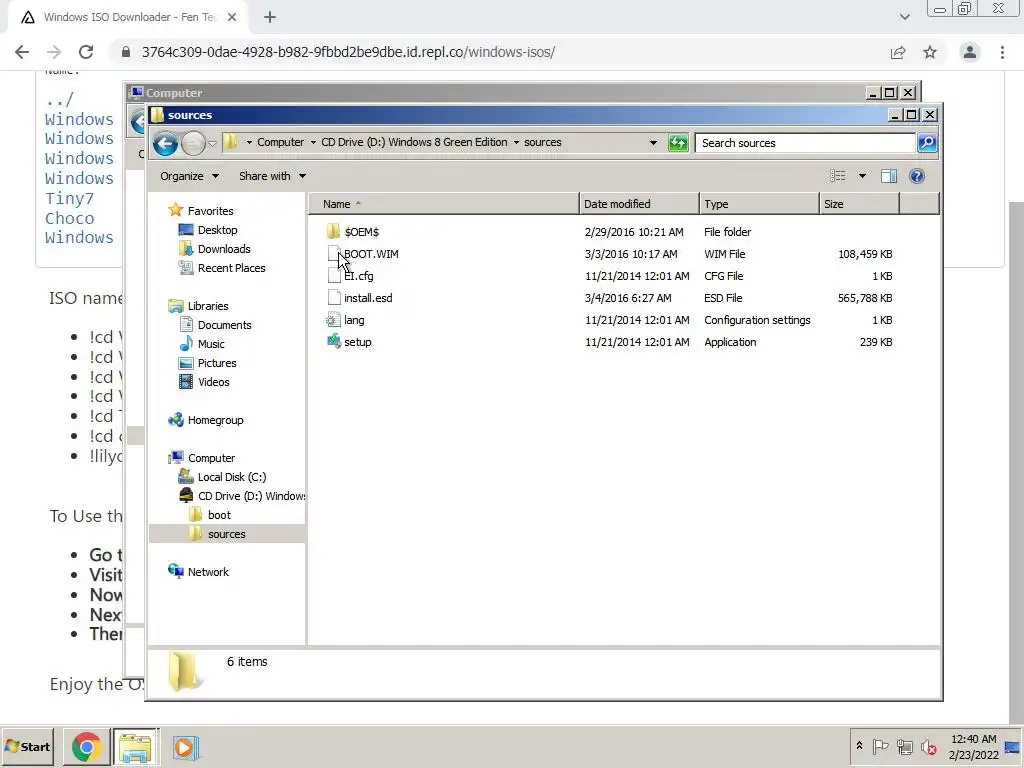This screenshot has height=768, width=1024.
Task: Bookmark this page with star icon
Action: coord(930,52)
